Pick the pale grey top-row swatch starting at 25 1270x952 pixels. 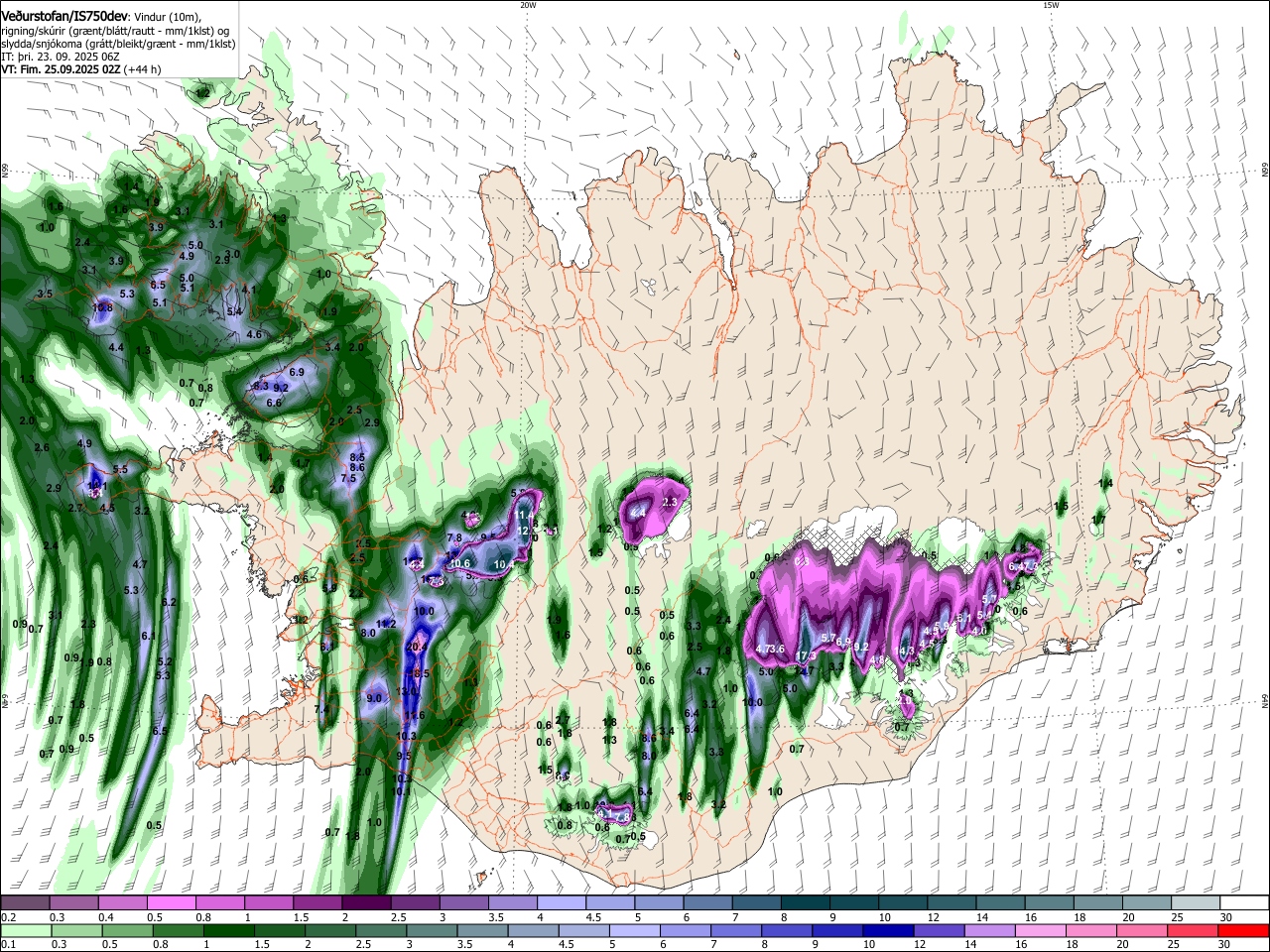(x=1195, y=902)
